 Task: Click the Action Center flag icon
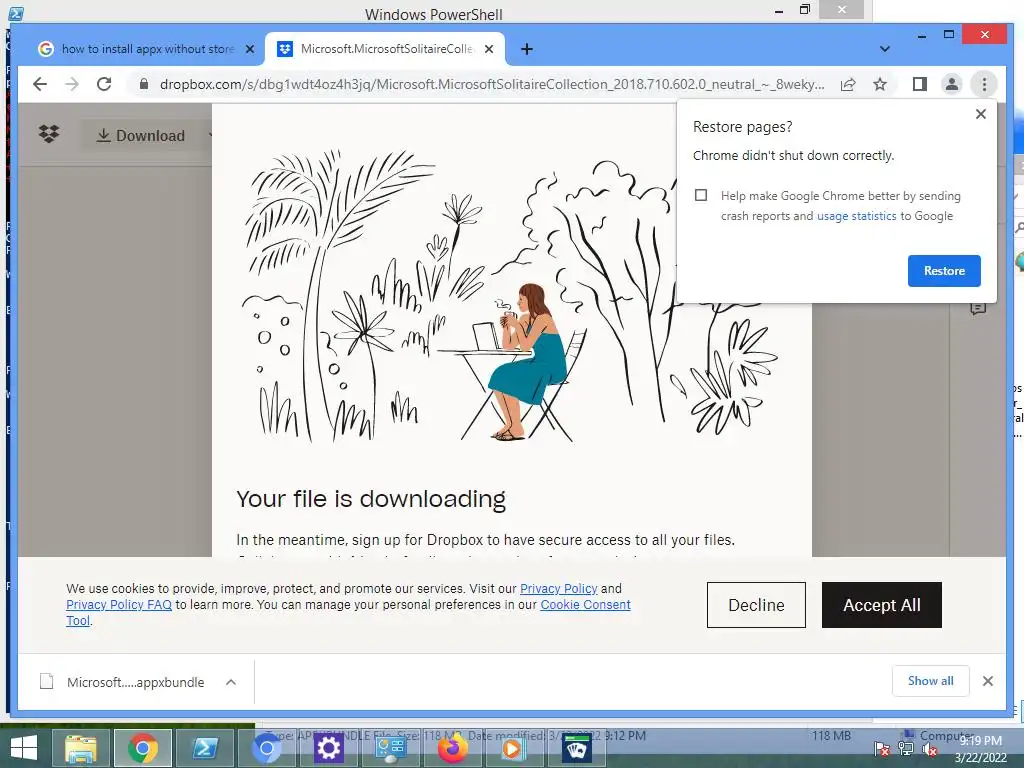(882, 748)
